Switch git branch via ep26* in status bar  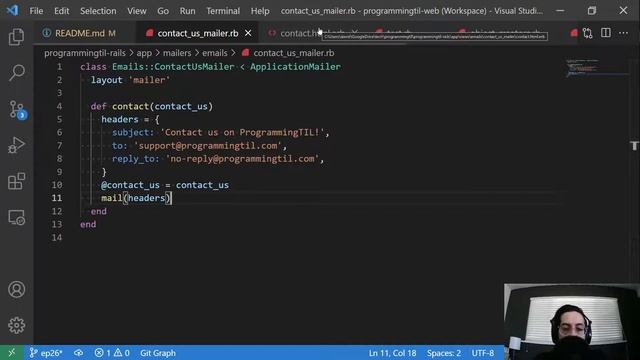point(46,353)
